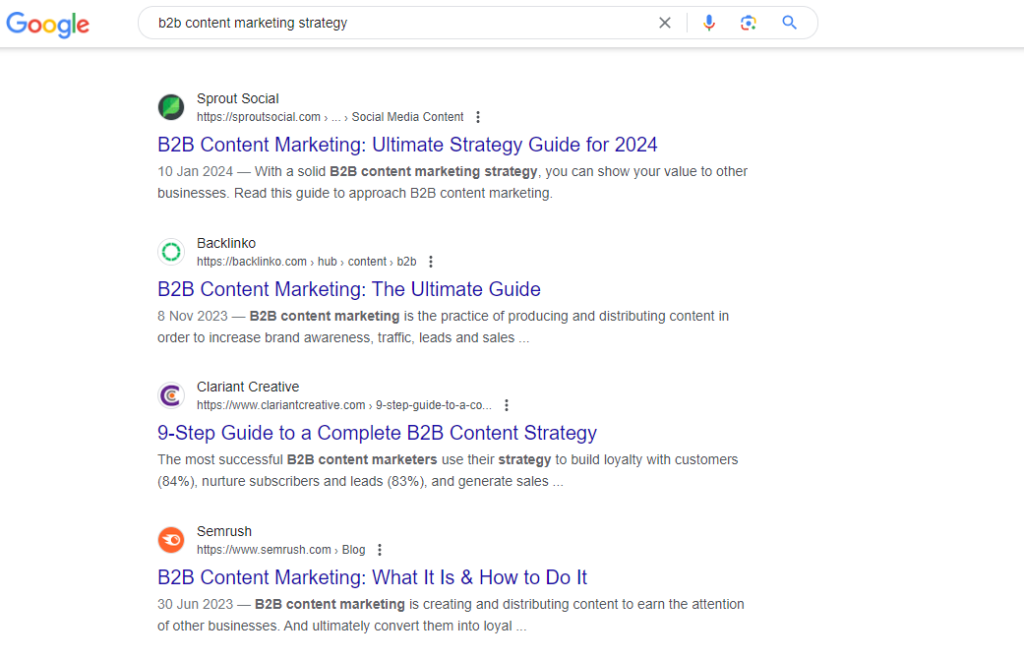Click the snippet mentioning '(84%), nurture subscribers'
Screen dimensions: 1024x659
click(x=447, y=470)
